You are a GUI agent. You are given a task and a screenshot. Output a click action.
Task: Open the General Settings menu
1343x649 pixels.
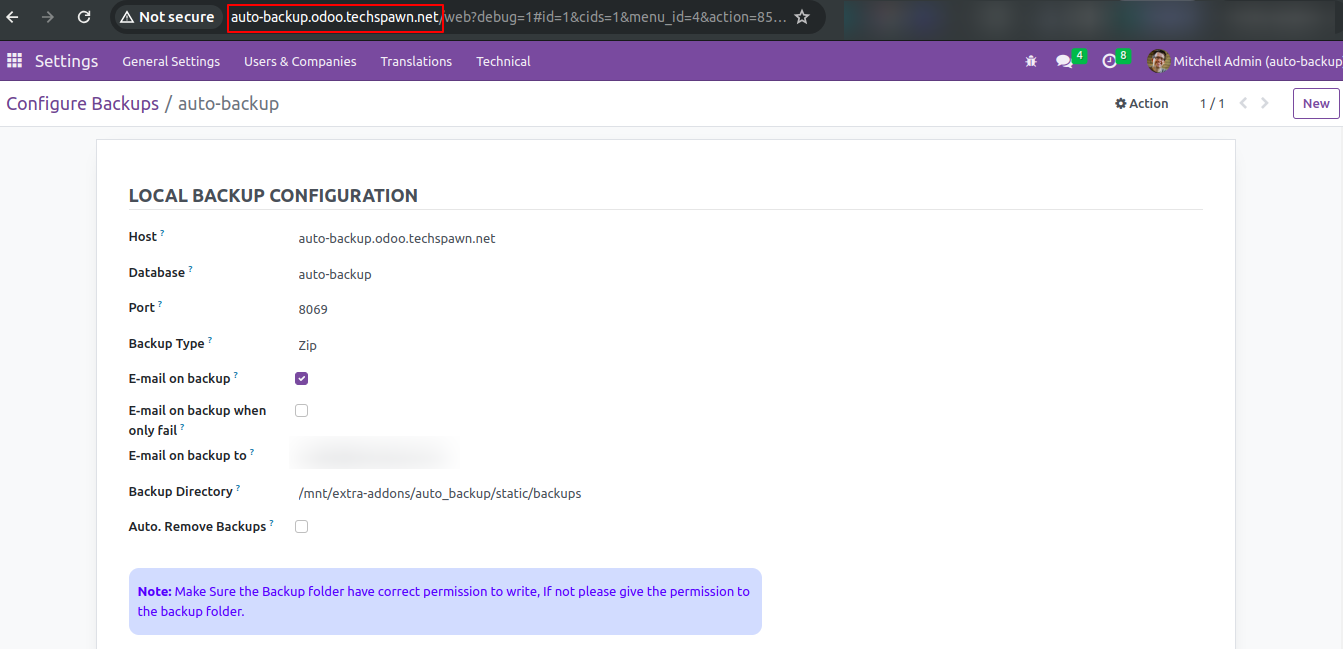pyautogui.click(x=171, y=61)
